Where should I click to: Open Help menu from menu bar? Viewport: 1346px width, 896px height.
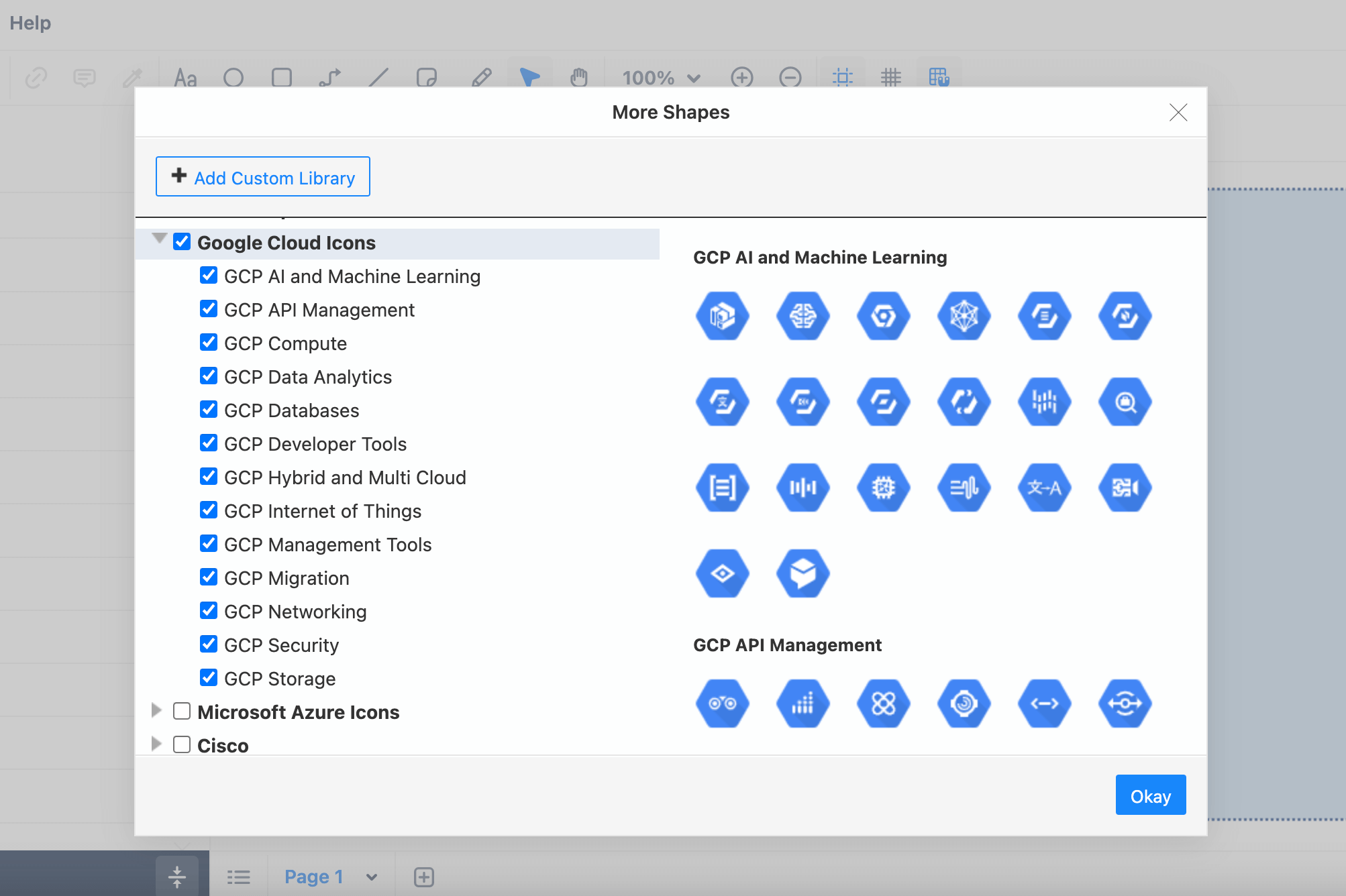[30, 23]
